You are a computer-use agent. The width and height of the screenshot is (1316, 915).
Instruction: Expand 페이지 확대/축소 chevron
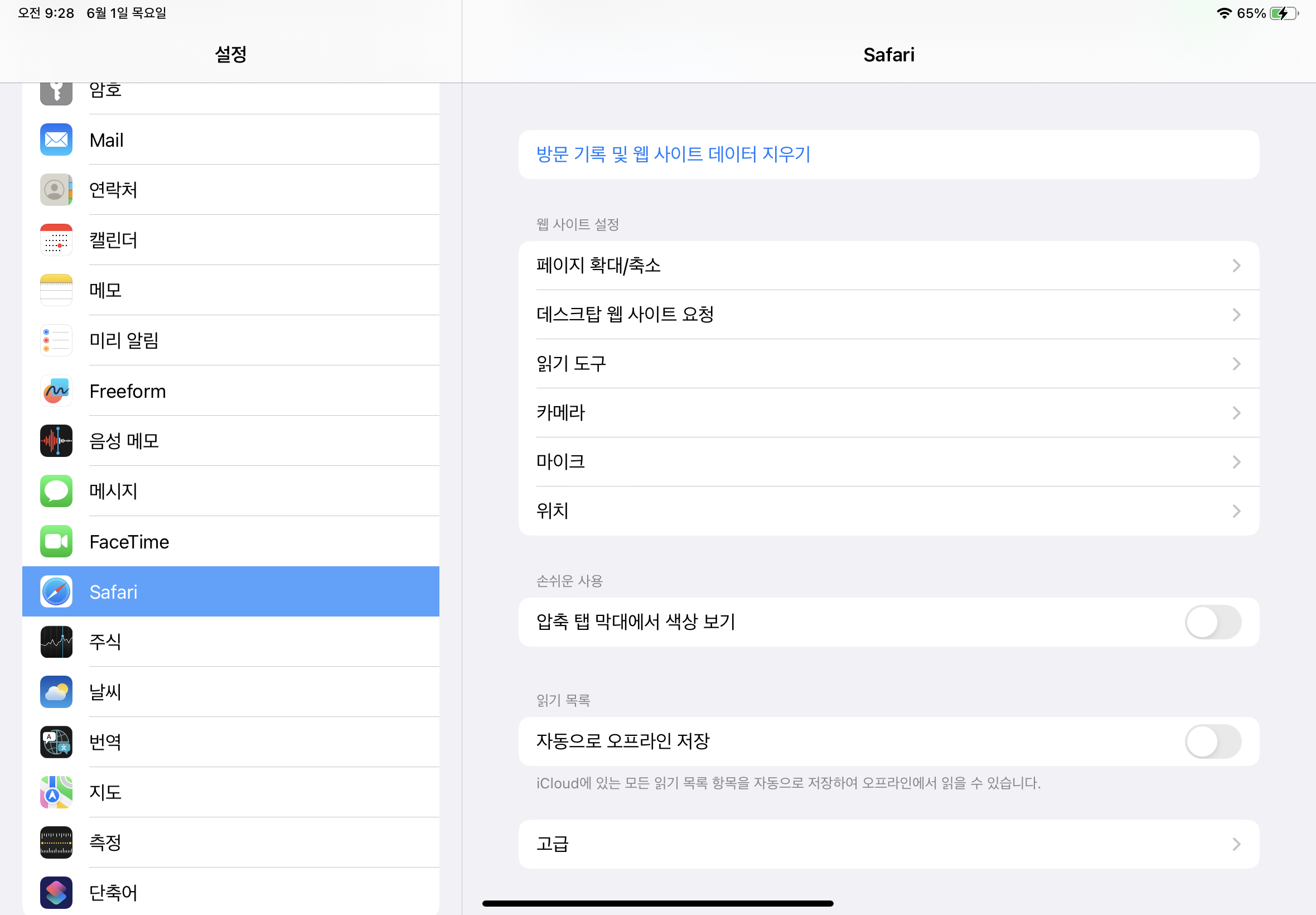[1236, 266]
